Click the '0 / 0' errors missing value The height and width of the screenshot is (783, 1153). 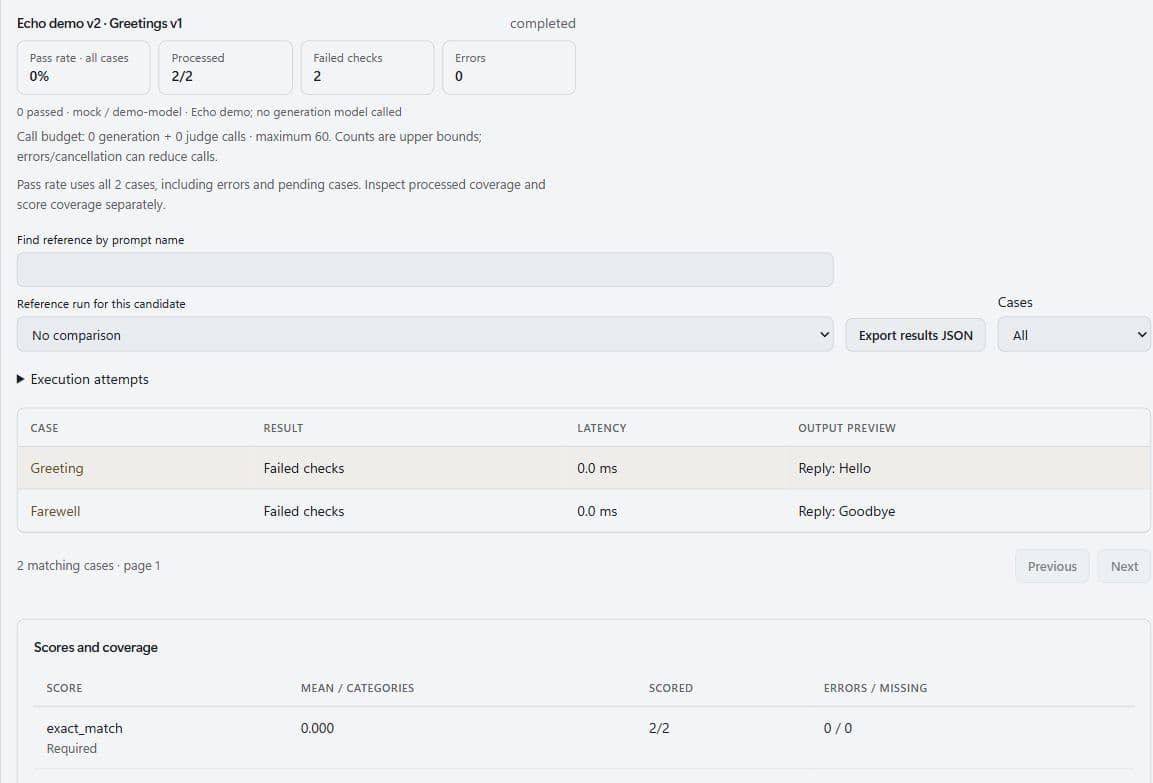click(838, 728)
